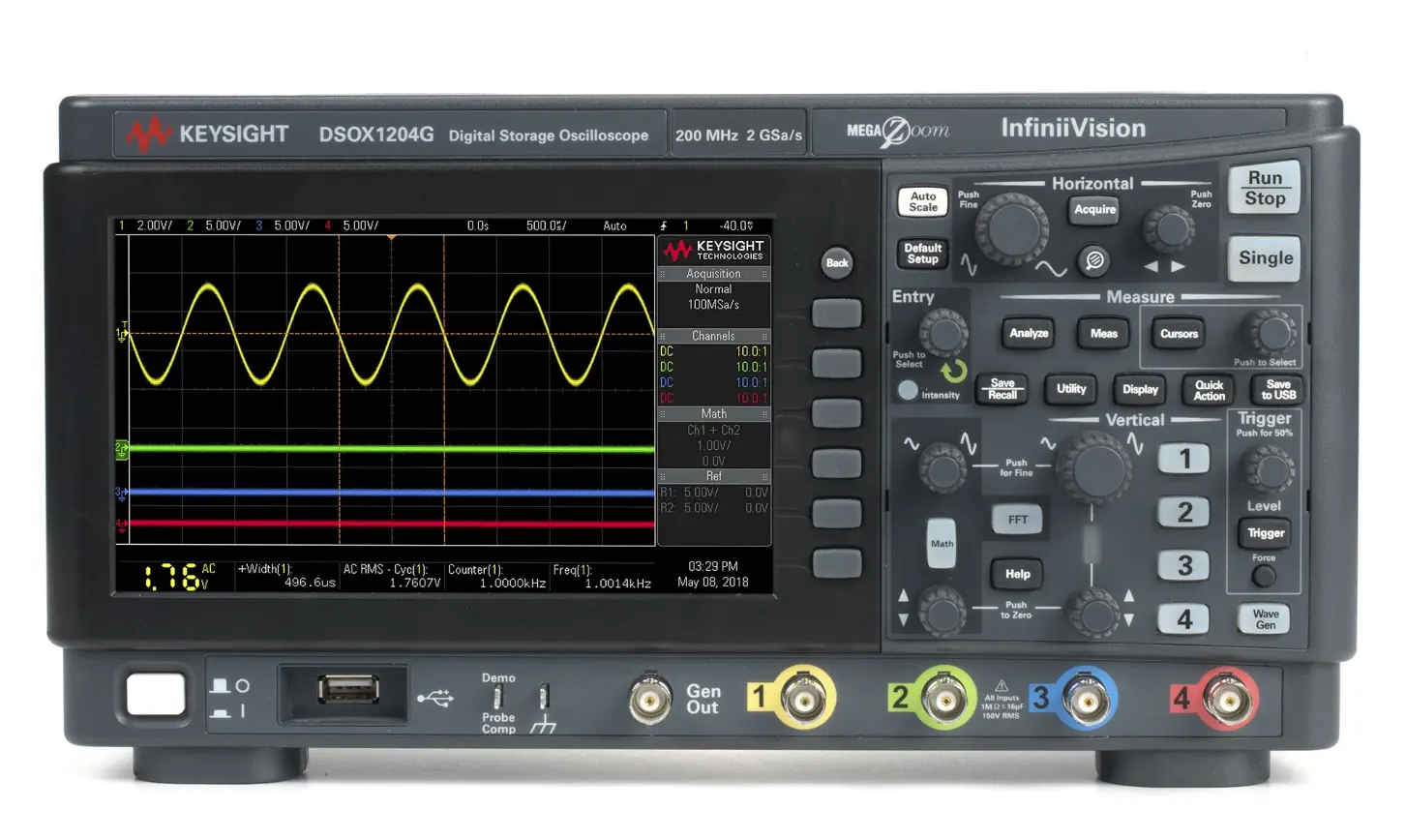
Task: Click the +Width(1) measurement readout
Action: pos(287,576)
